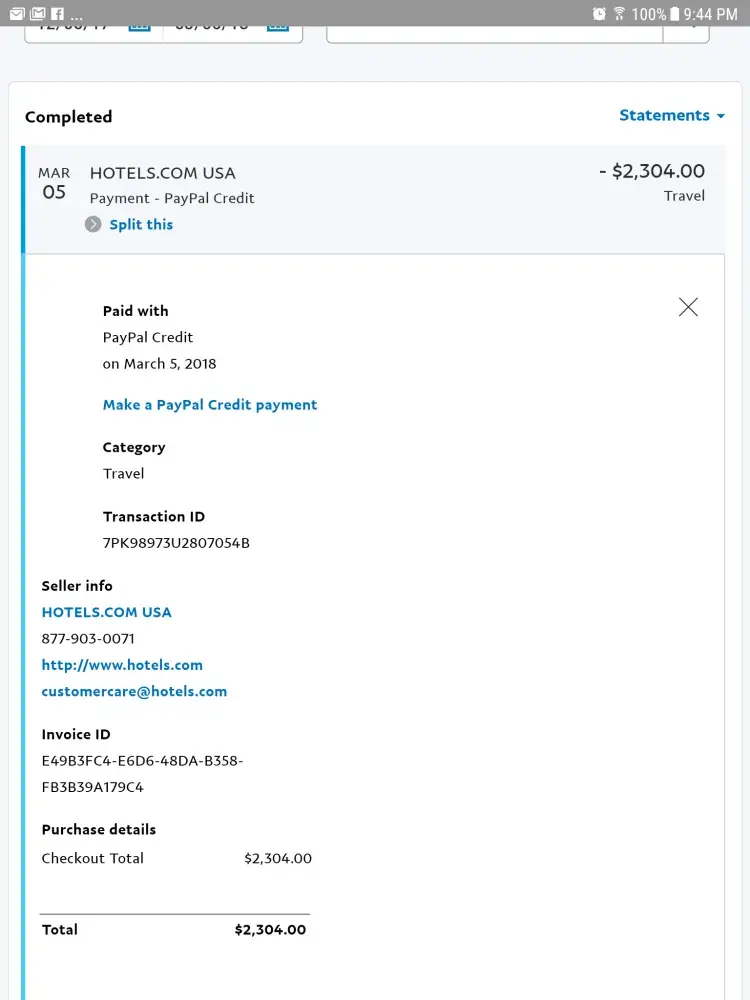Click Make a PayPal Credit payment
The height and width of the screenshot is (1000, 750).
tap(210, 405)
